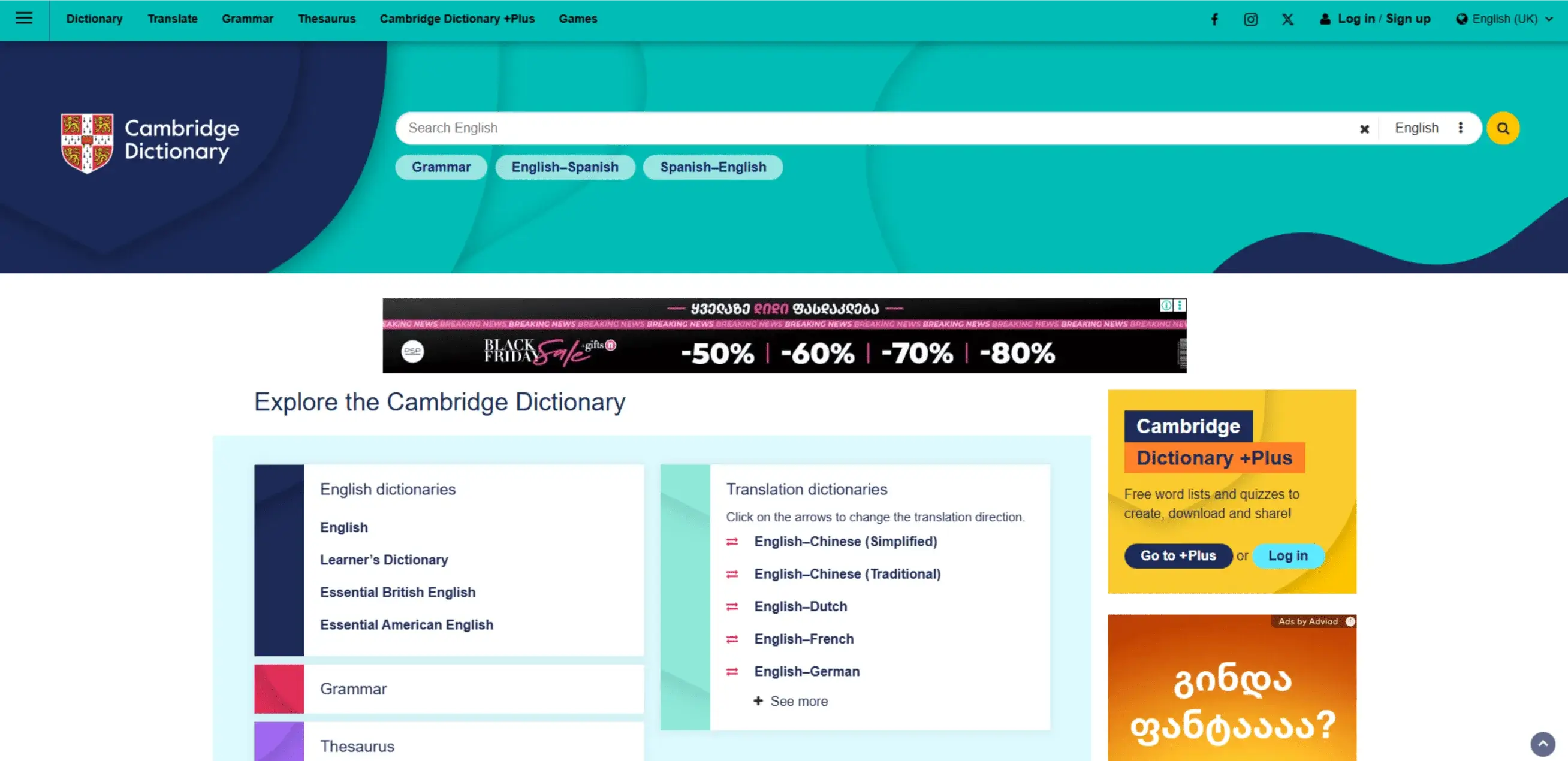
Task: Clear the search box with the X icon
Action: pyautogui.click(x=1365, y=129)
